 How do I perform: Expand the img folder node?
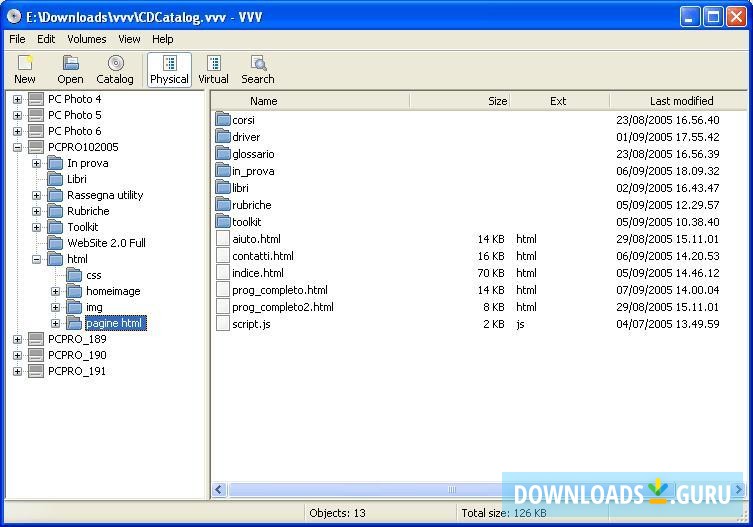(56, 307)
